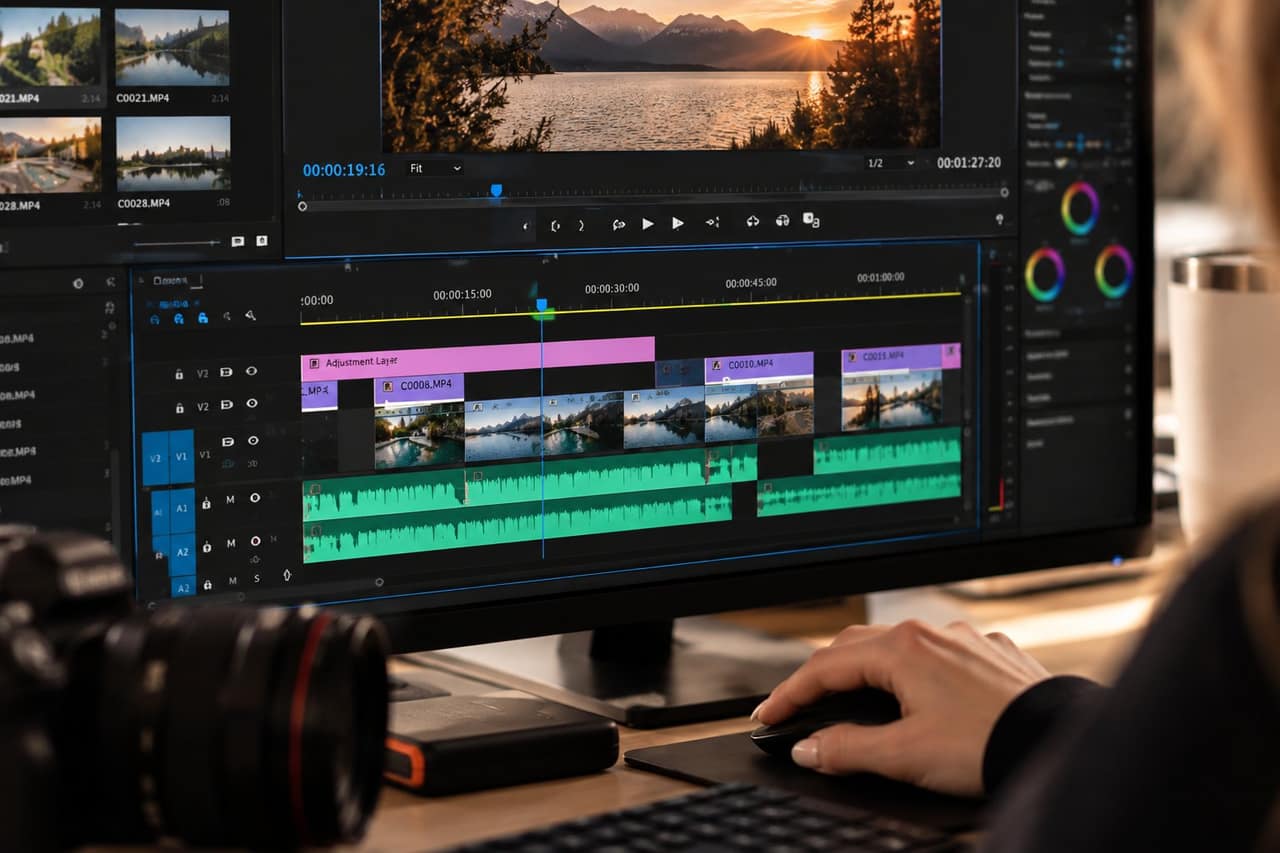Select the C0028.MP4 thumbnail in the Project panel

click(x=174, y=154)
